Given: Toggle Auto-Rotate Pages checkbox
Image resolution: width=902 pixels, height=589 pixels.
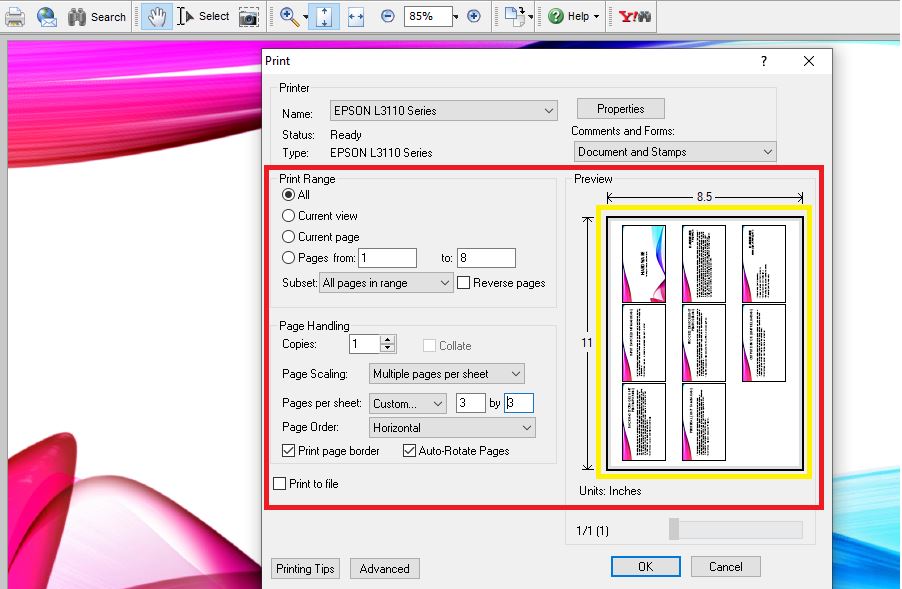Looking at the screenshot, I should pyautogui.click(x=410, y=451).
